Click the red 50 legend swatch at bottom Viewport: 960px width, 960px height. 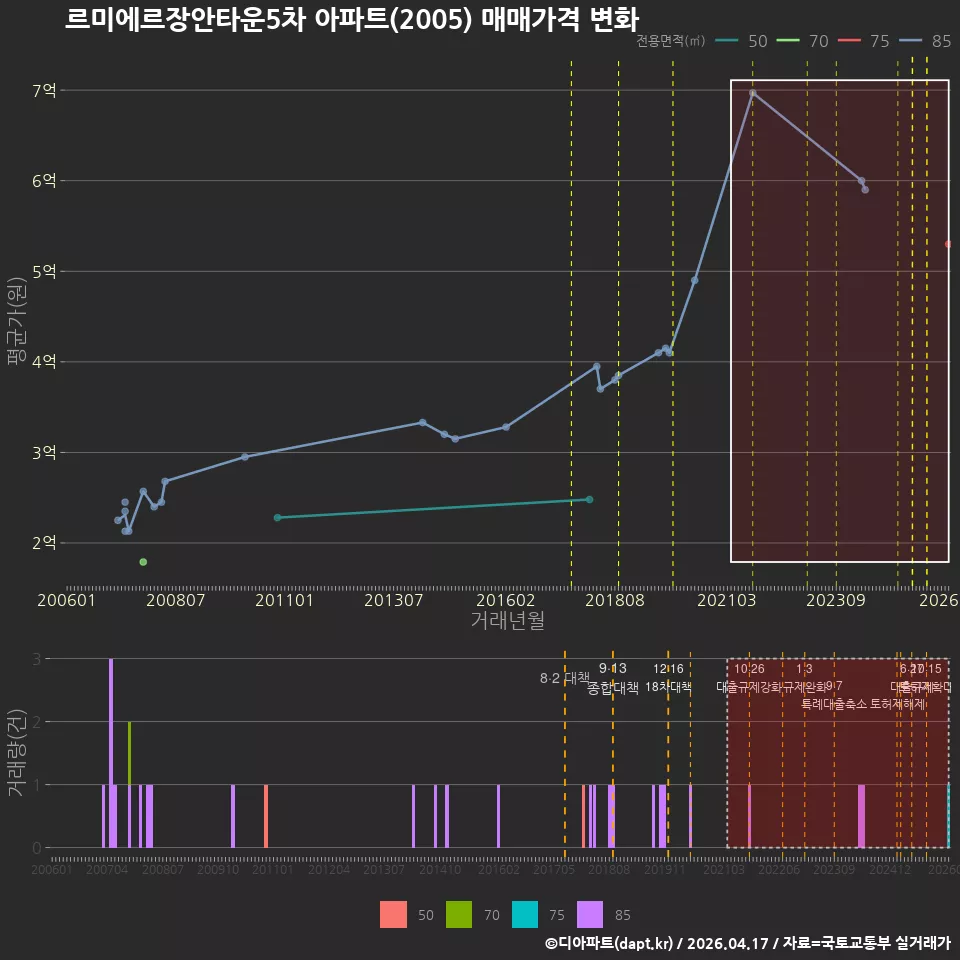point(393,915)
